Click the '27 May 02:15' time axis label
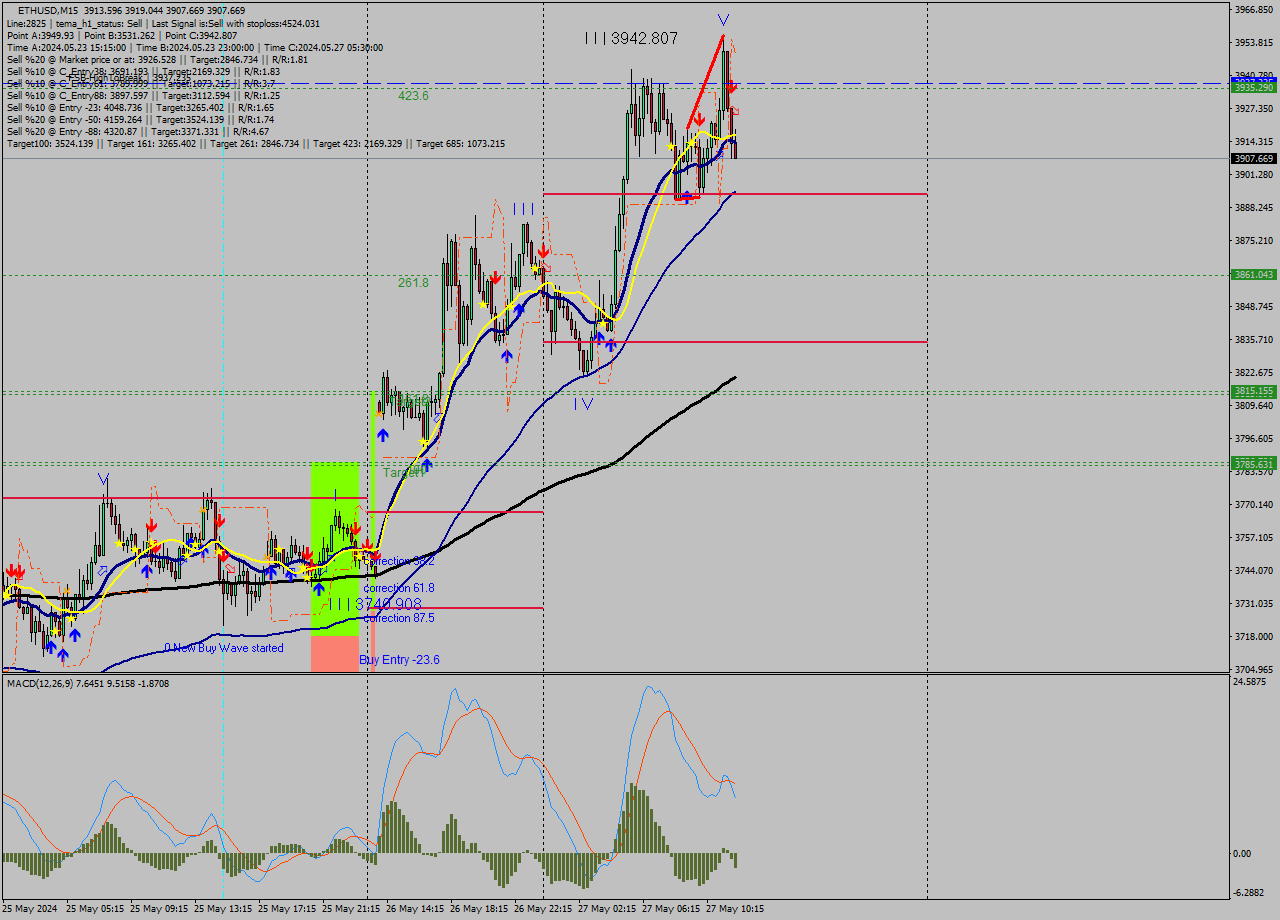Image resolution: width=1280 pixels, height=920 pixels. click(607, 909)
